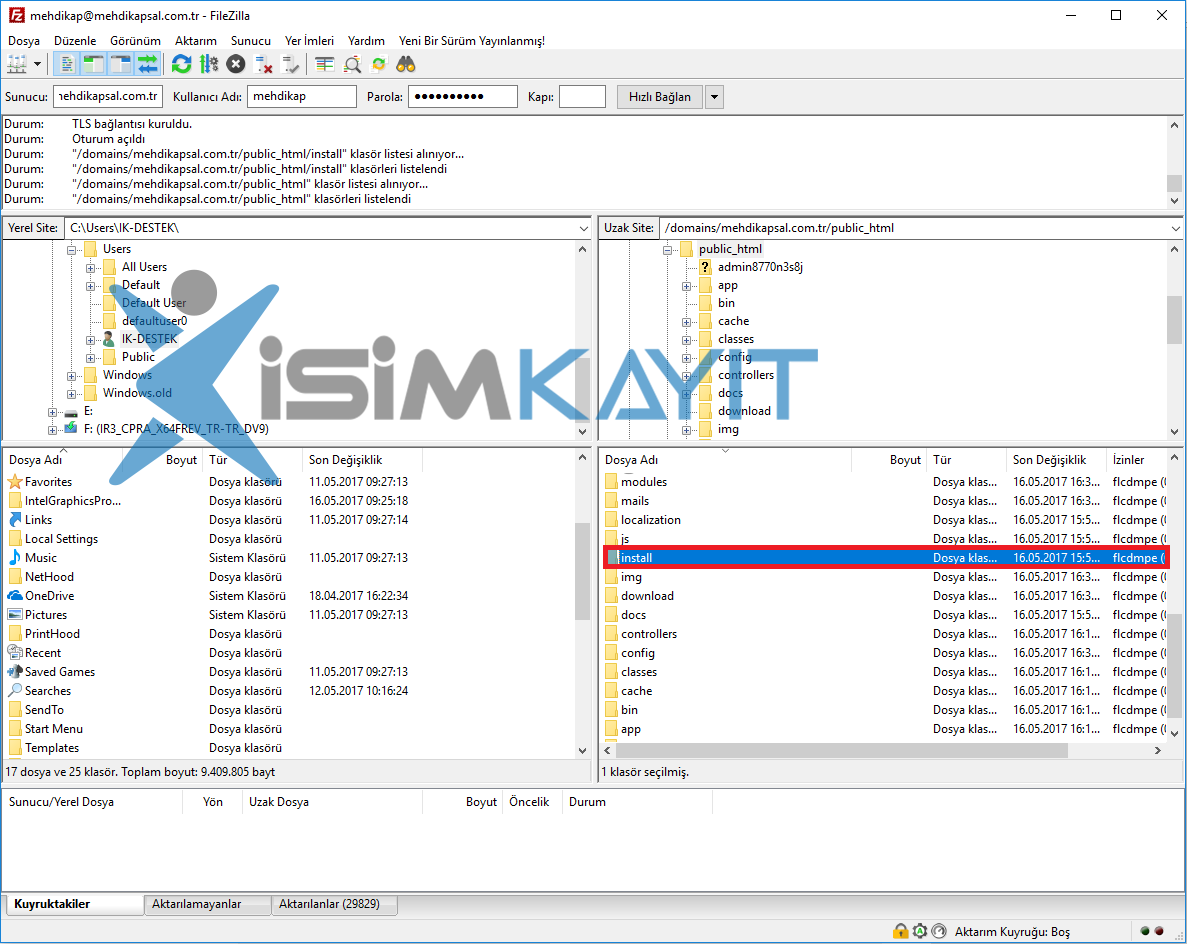Disconnect from the server icon

point(263,64)
